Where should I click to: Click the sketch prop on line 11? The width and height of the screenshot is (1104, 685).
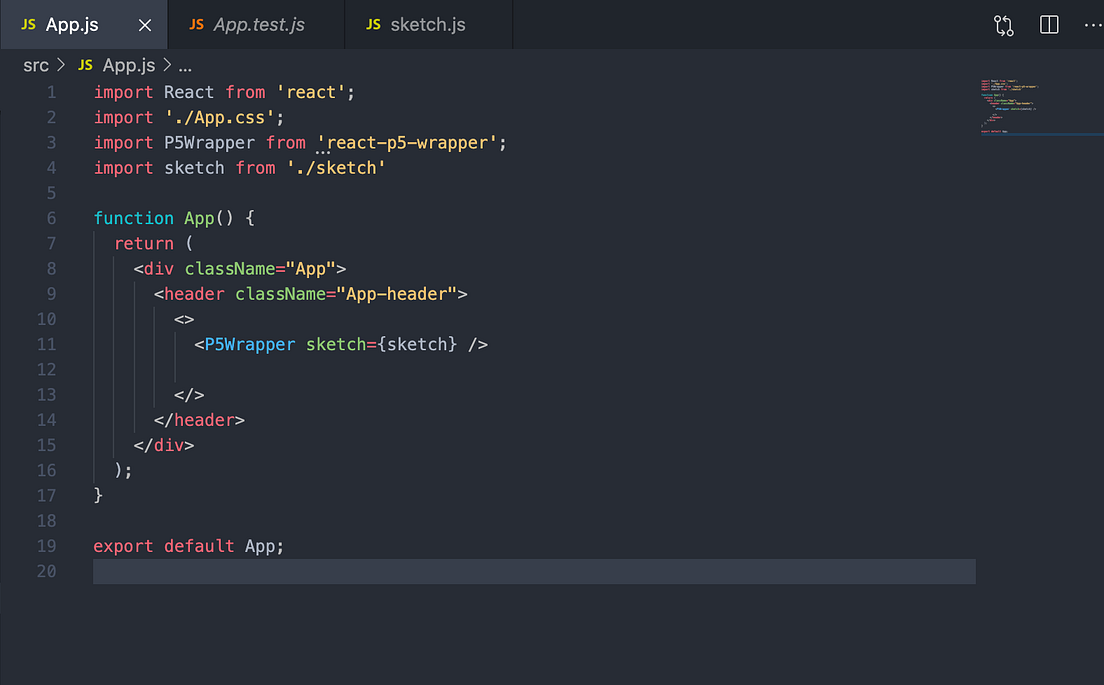point(337,344)
